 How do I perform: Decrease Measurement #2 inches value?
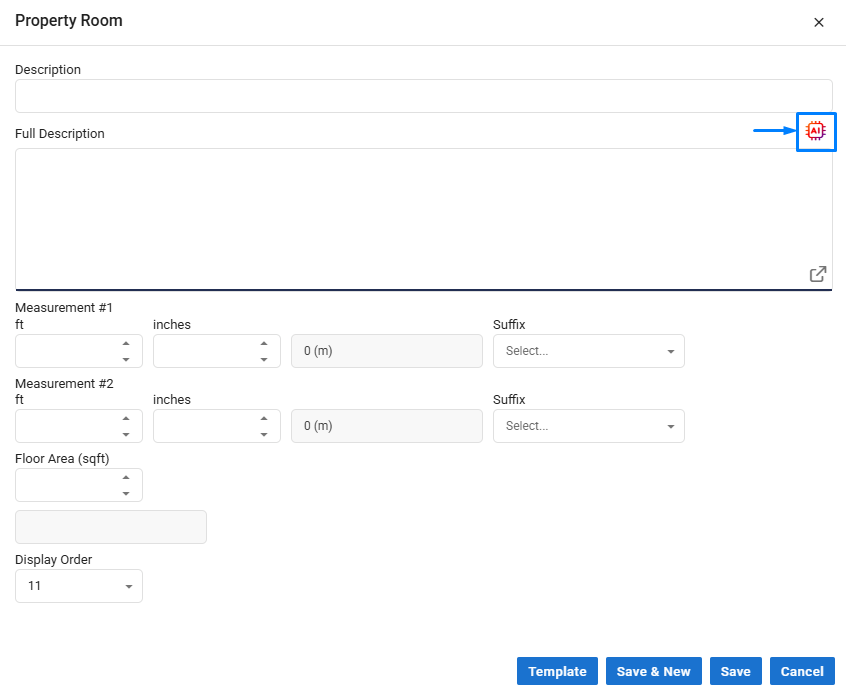click(264, 434)
